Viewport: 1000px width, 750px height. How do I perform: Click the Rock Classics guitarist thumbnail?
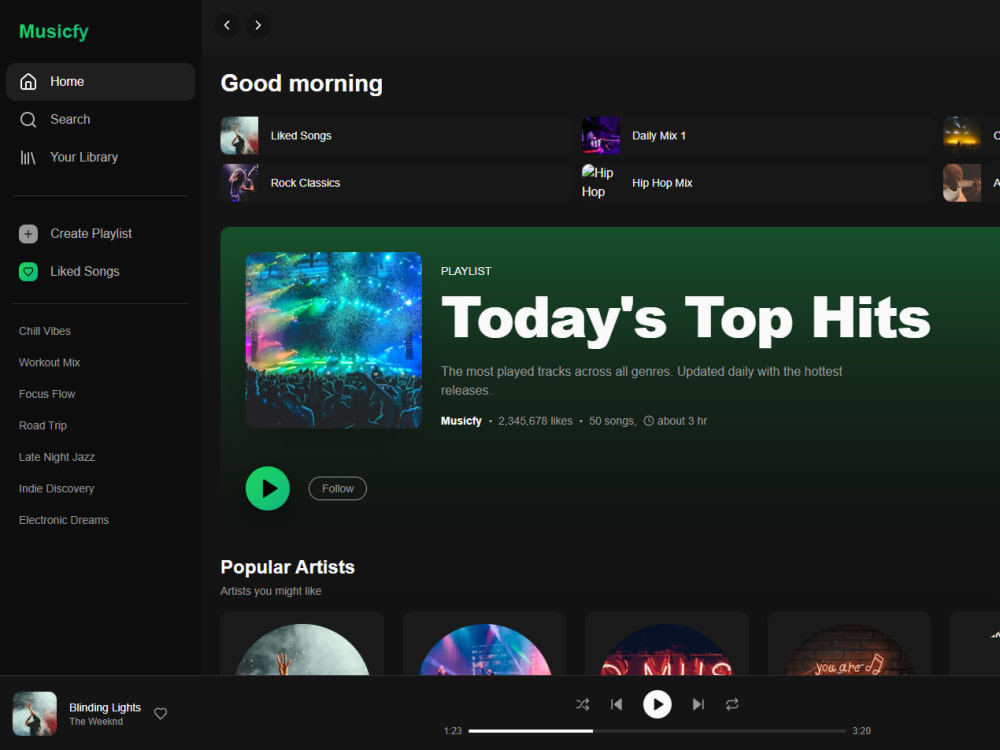(x=239, y=183)
